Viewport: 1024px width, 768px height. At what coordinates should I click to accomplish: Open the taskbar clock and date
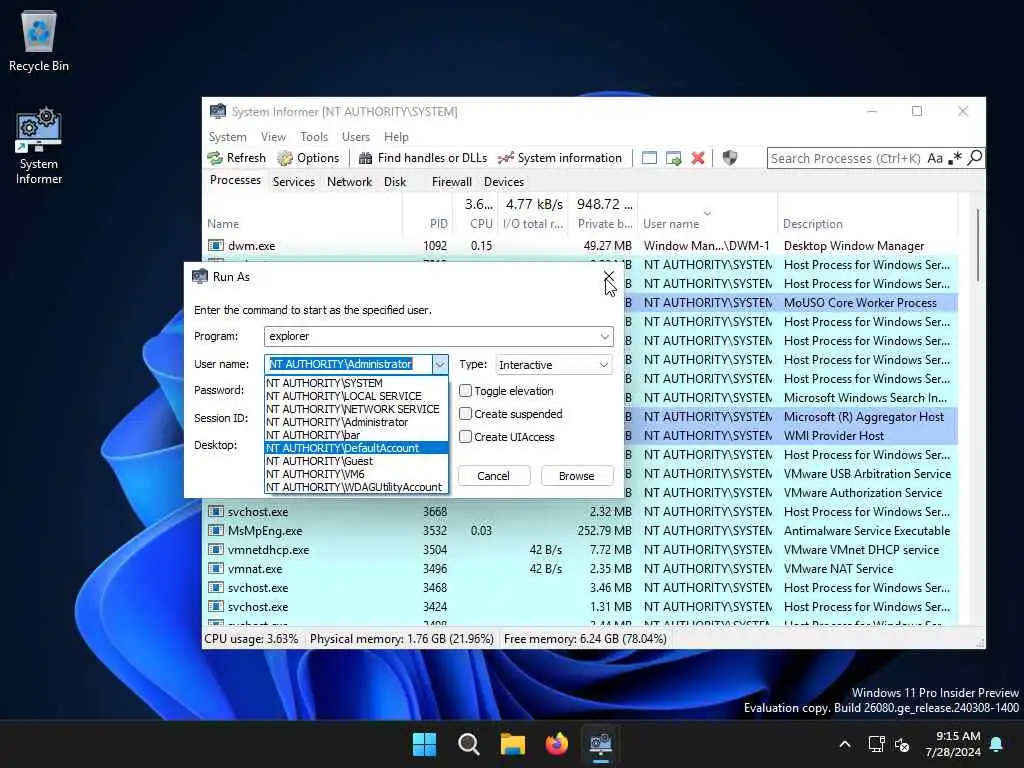tap(952, 744)
